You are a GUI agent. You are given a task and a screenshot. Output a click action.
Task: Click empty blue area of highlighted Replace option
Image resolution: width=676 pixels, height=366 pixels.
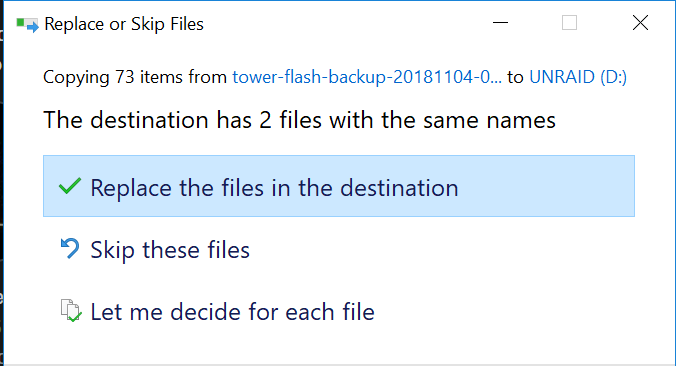coord(546,186)
